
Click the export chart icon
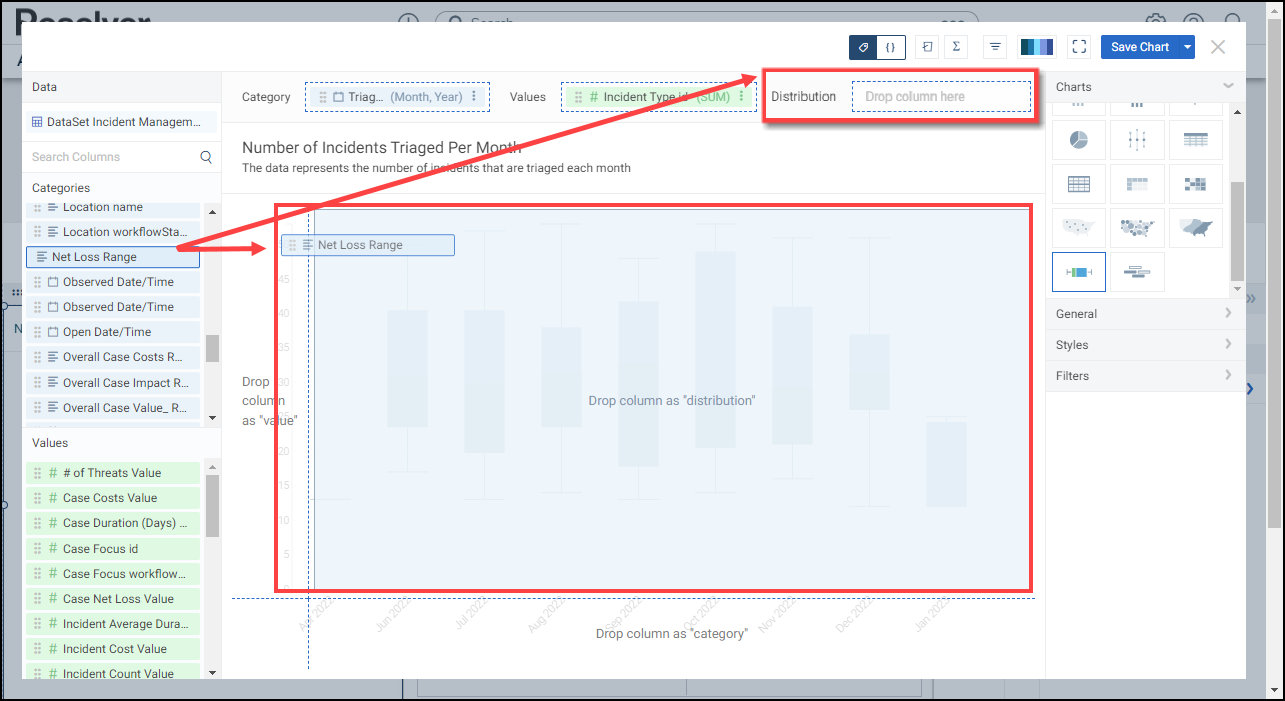pyautogui.click(x=927, y=47)
